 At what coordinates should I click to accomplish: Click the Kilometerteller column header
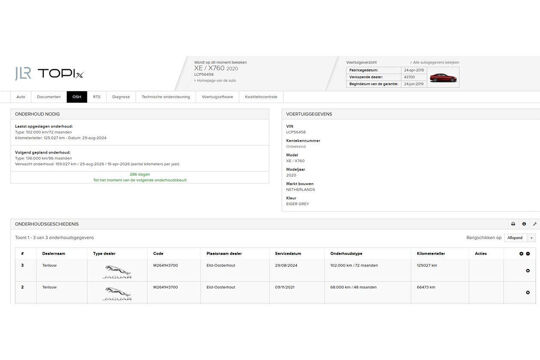pos(431,254)
